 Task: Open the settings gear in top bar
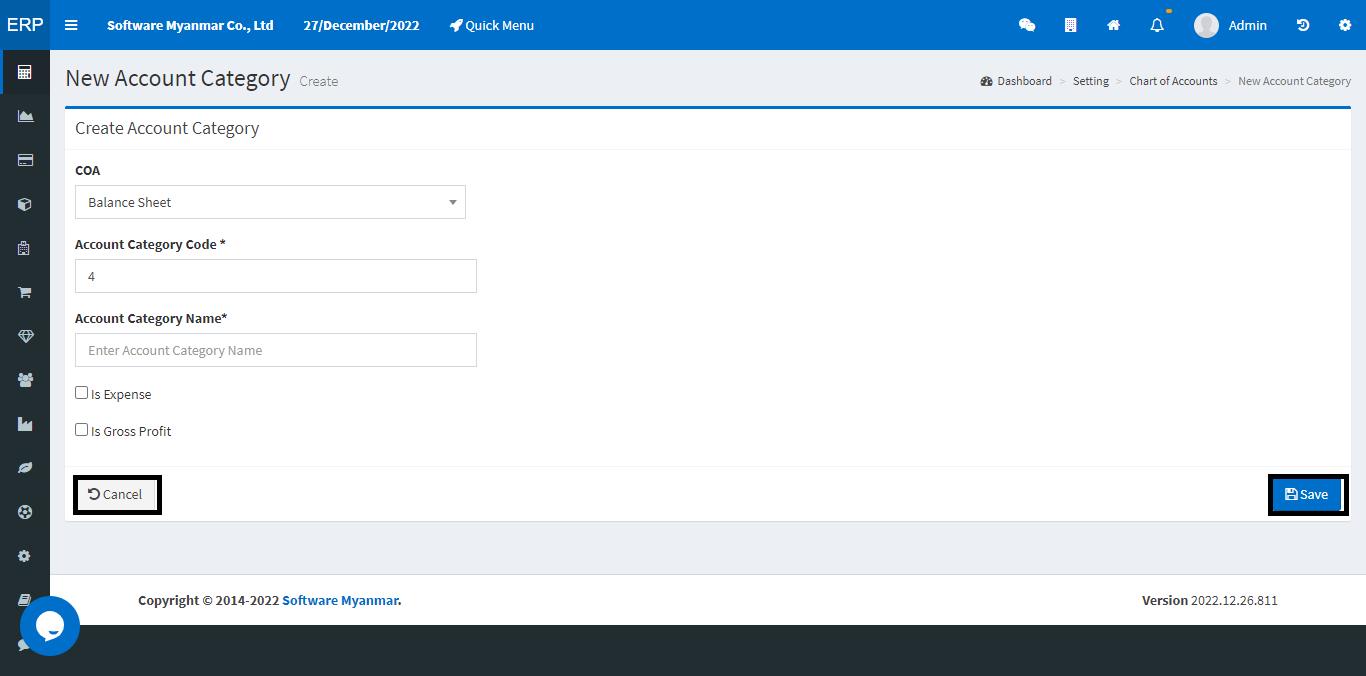click(1345, 25)
